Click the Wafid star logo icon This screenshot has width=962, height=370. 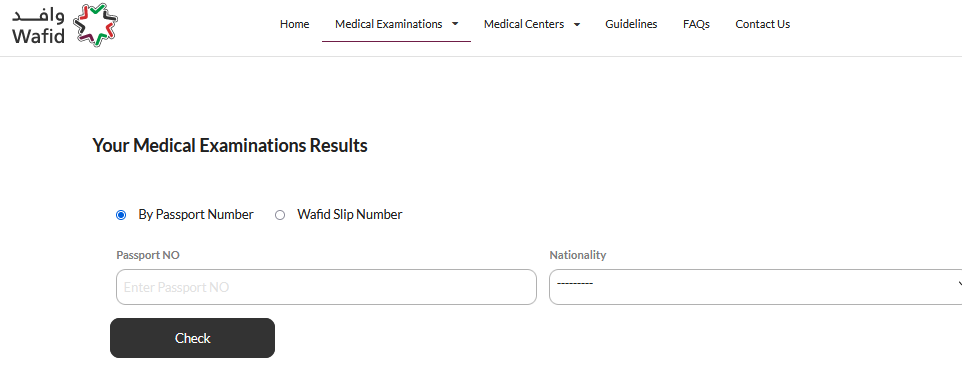pyautogui.click(x=95, y=25)
